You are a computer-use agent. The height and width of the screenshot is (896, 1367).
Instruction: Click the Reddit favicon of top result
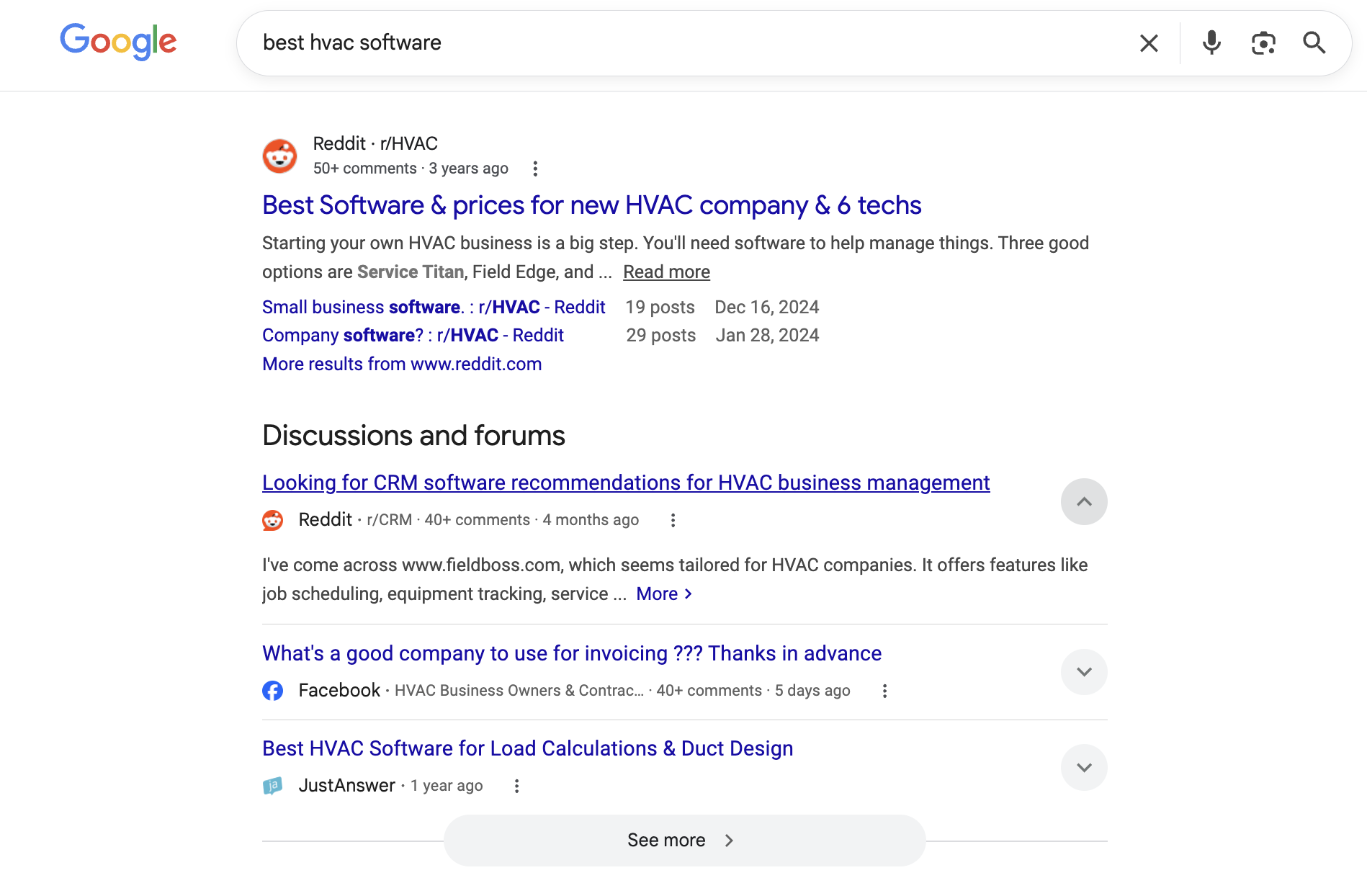tap(279, 156)
